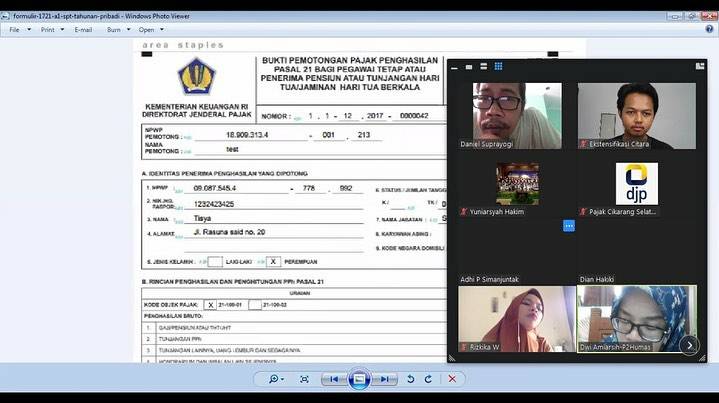This screenshot has width=719, height=403.
Task: Click the E-mail menu item
Action: [x=83, y=30]
